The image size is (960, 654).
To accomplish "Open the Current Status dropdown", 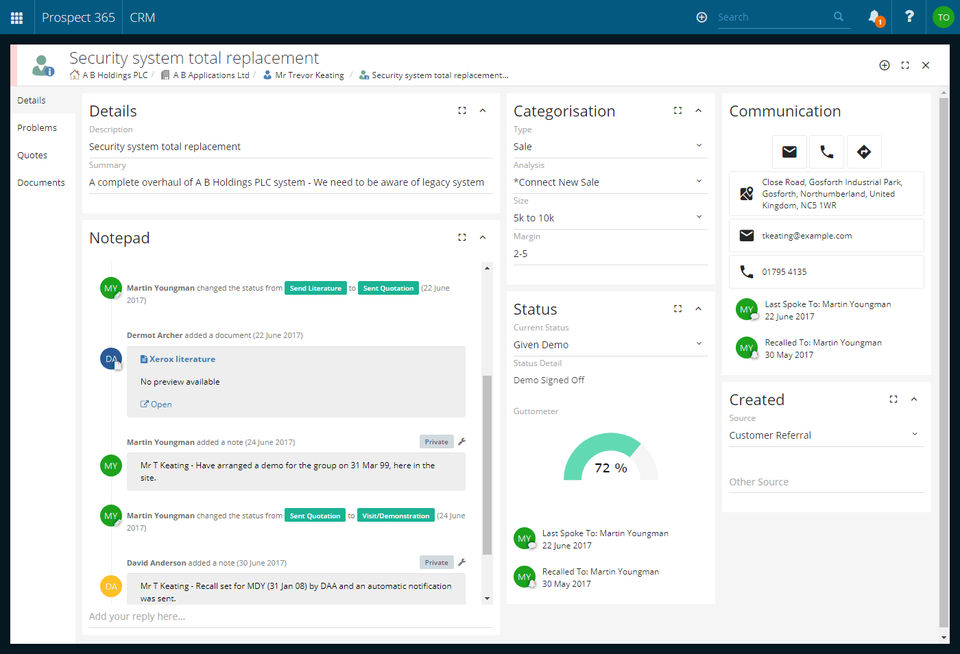I will [610, 345].
